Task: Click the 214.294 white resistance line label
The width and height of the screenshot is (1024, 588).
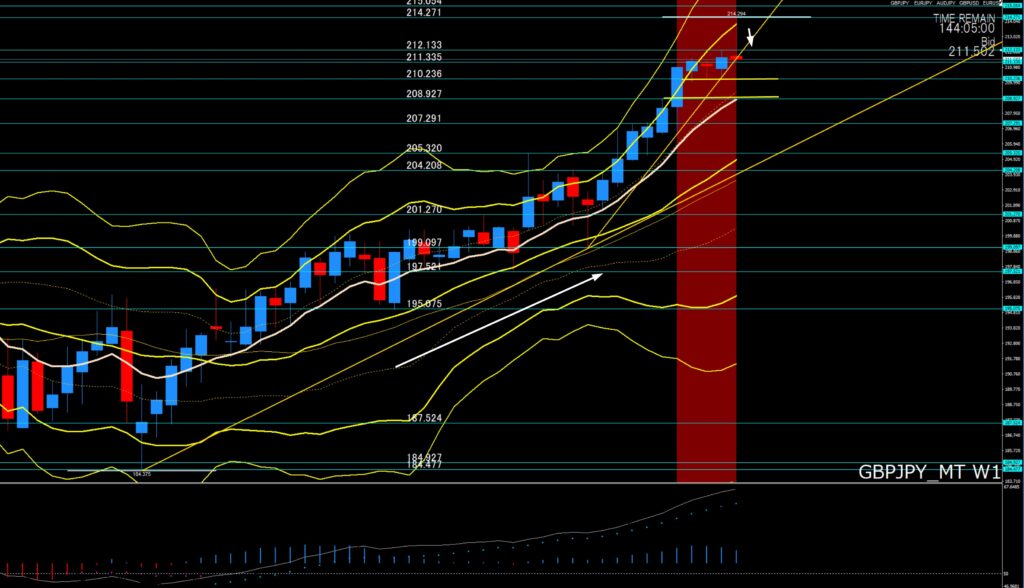Action: [x=736, y=14]
